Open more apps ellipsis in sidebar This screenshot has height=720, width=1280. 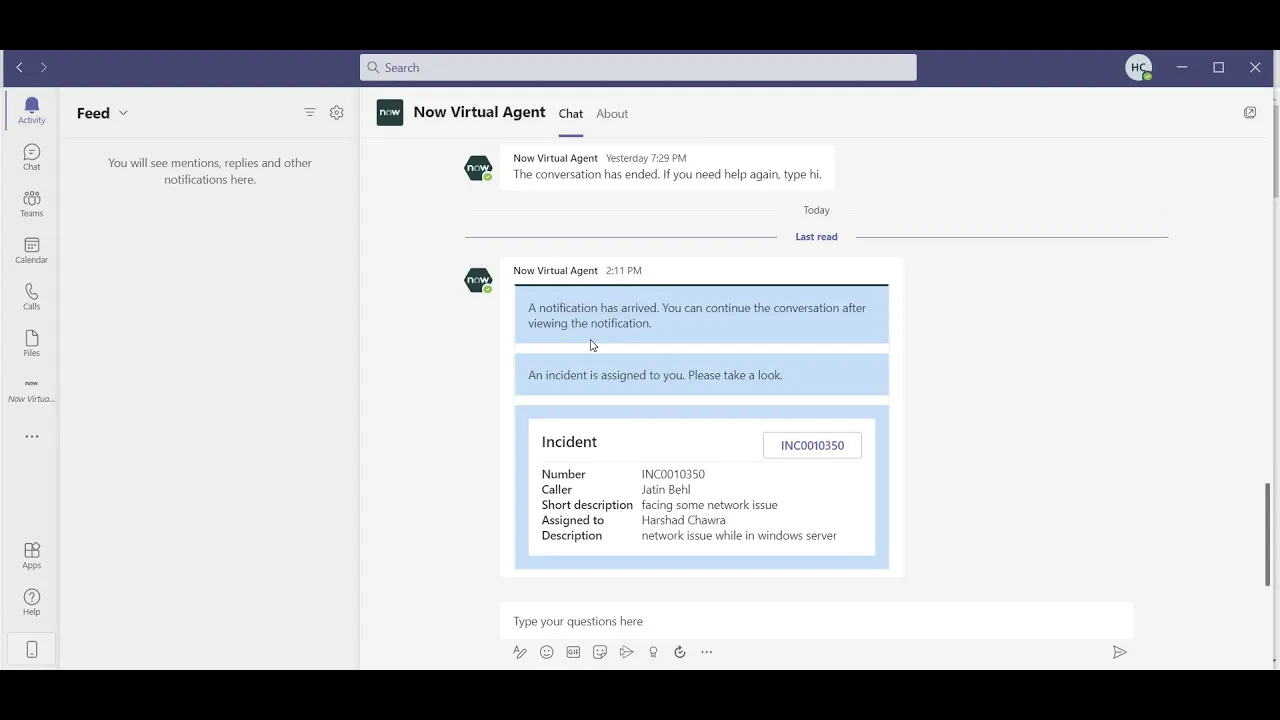(x=32, y=436)
